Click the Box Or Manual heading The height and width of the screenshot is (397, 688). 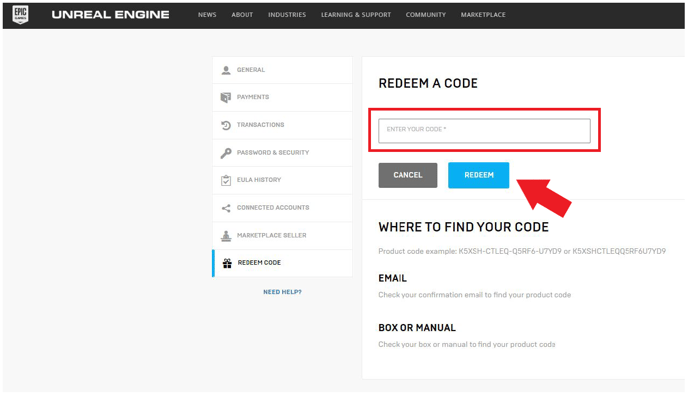(x=417, y=328)
